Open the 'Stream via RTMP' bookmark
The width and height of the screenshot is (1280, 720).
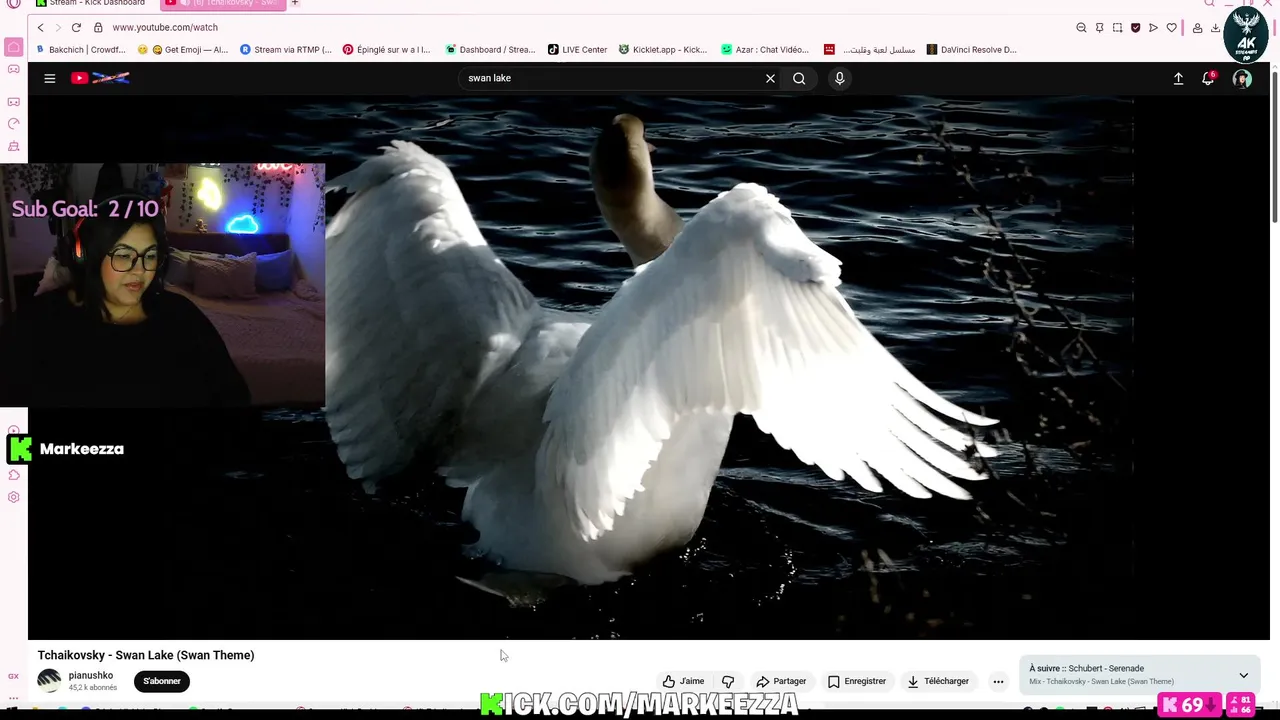(x=286, y=49)
